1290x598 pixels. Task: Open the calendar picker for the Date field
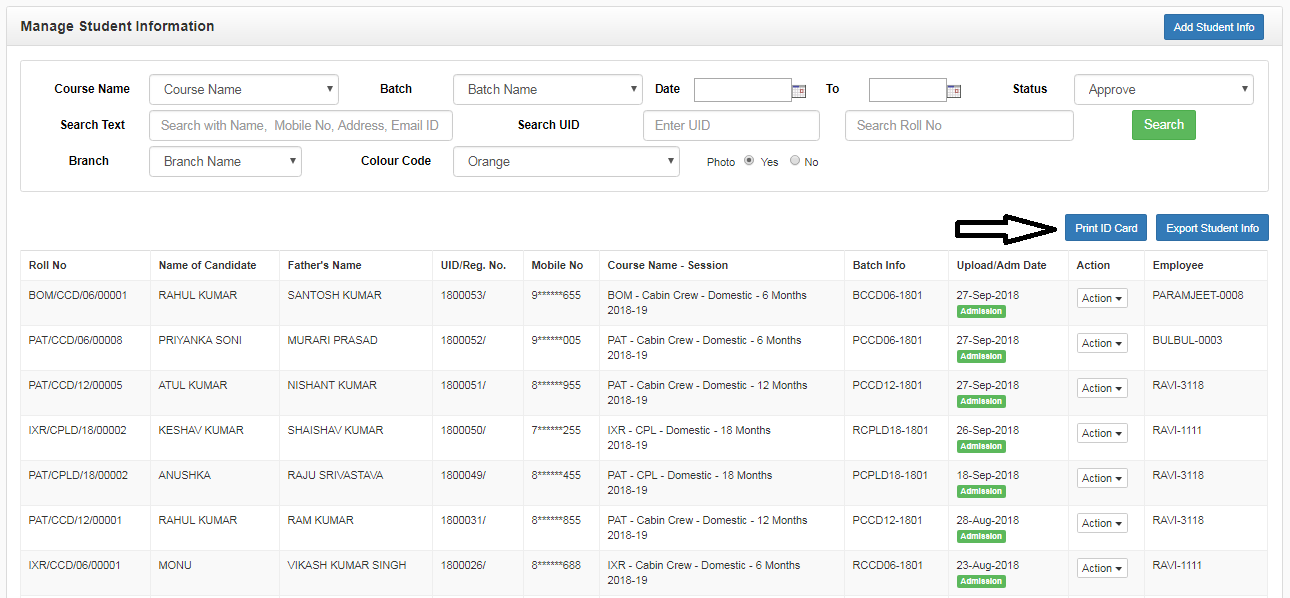tap(799, 91)
